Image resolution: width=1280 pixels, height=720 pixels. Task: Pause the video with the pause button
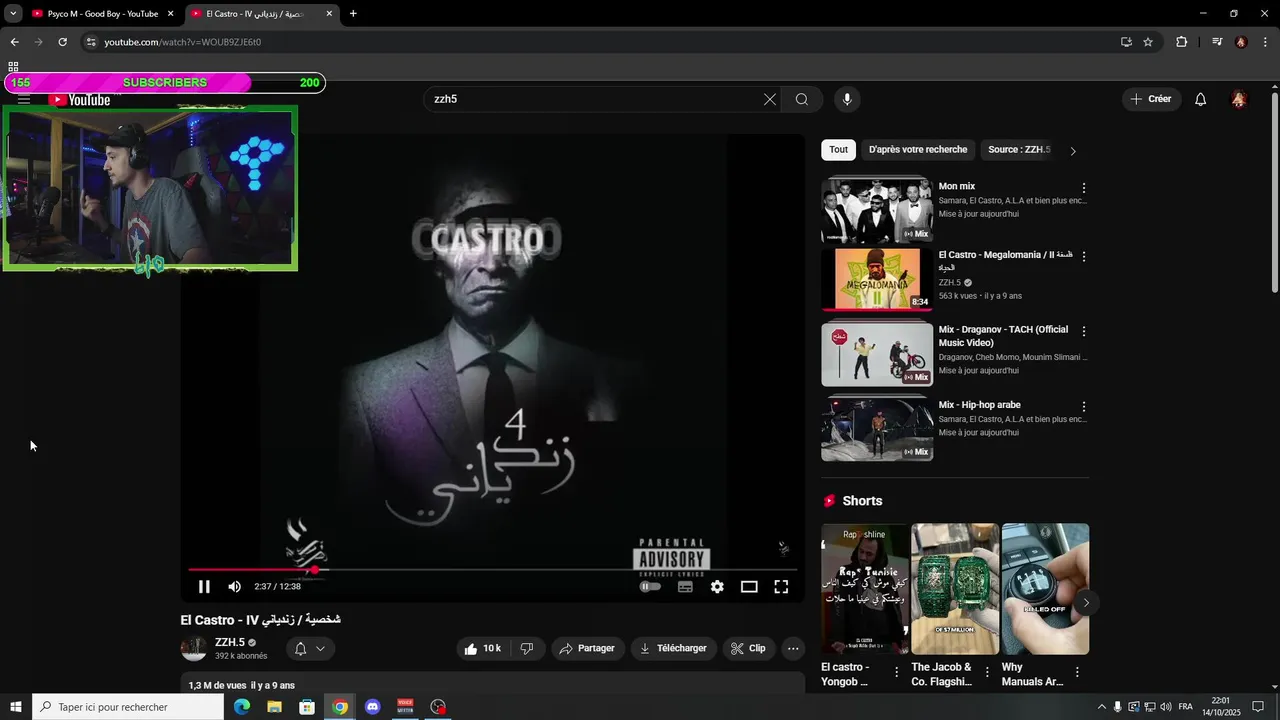click(204, 587)
